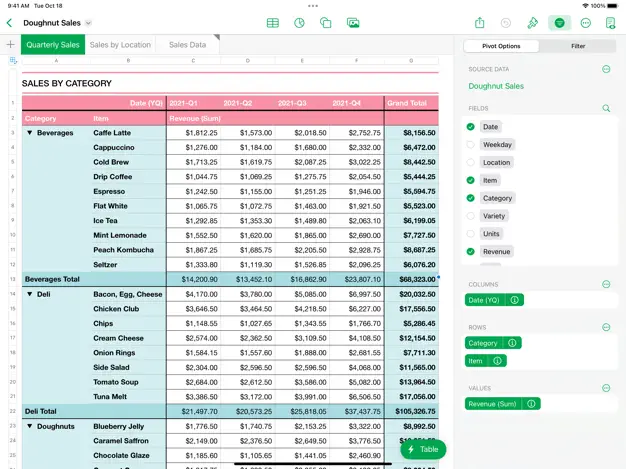
Task: Insert a table using the toolbar table icon
Action: 273,22
